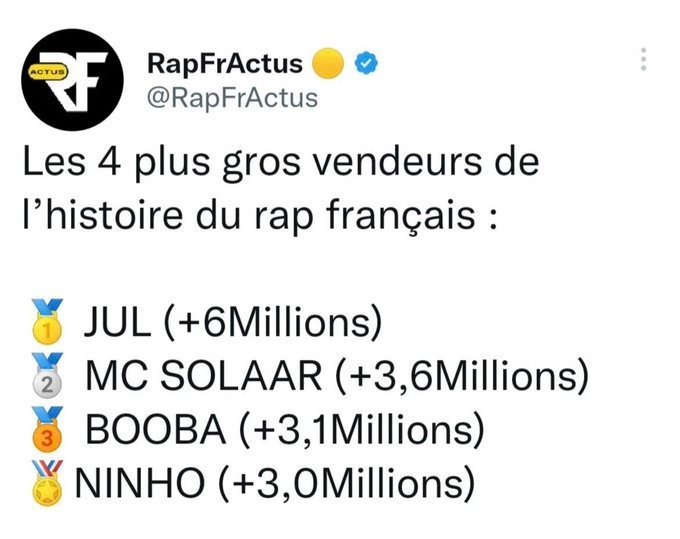
Task: Open the RapFrActus profile avatar
Action: pos(72,80)
